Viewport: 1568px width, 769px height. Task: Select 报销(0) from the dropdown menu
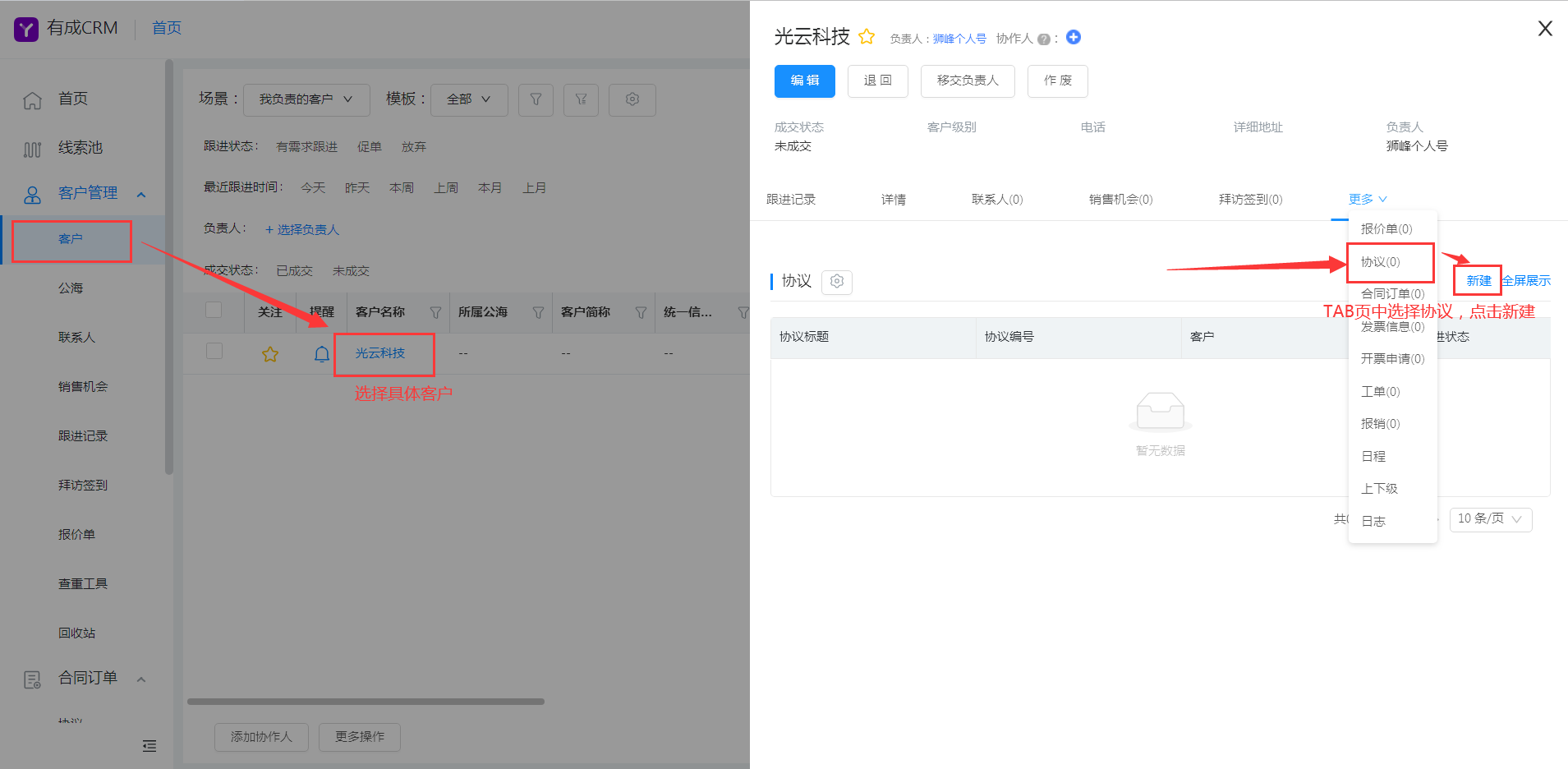tap(1393, 424)
